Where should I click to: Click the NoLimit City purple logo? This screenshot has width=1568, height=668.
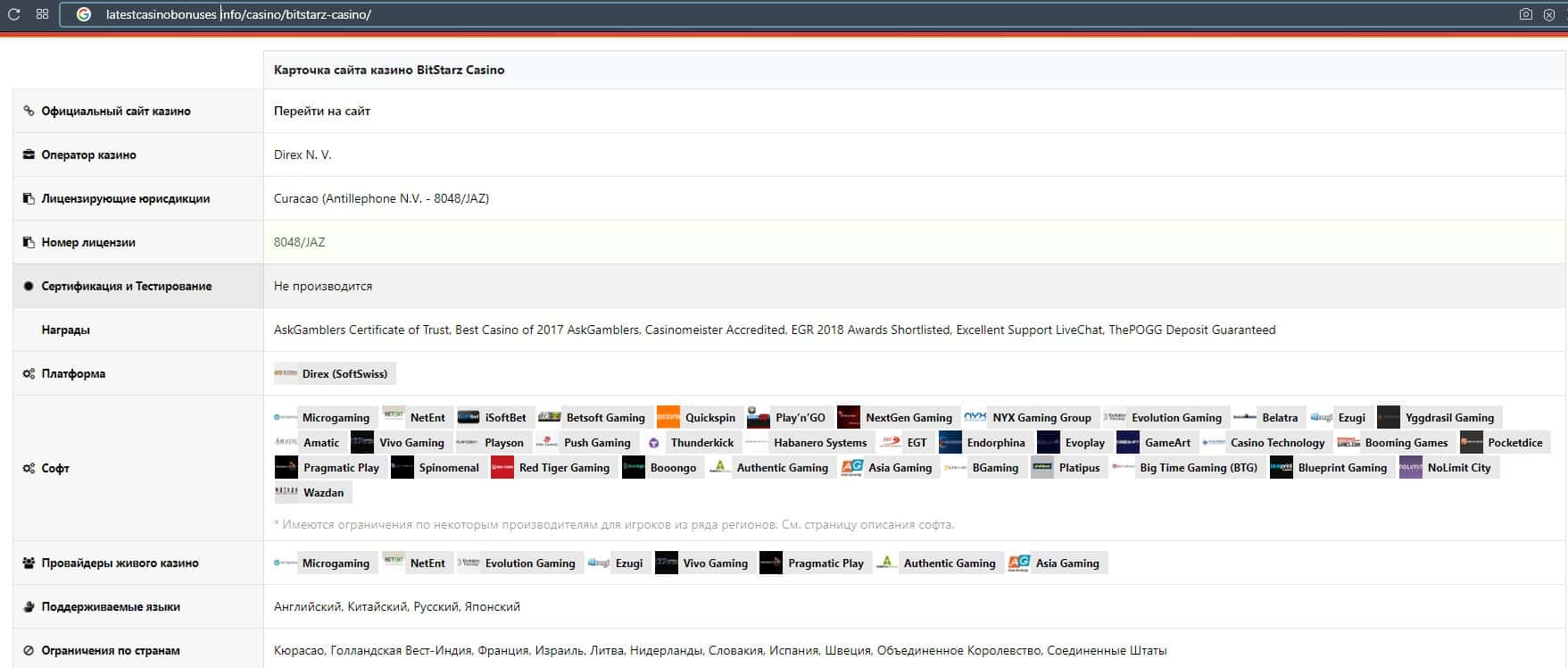(1410, 467)
